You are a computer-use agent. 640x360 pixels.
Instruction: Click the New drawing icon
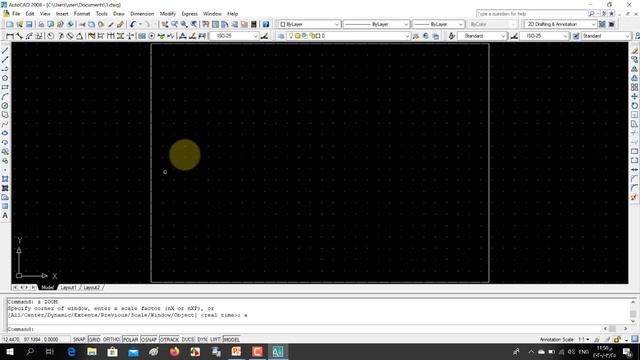pos(10,24)
